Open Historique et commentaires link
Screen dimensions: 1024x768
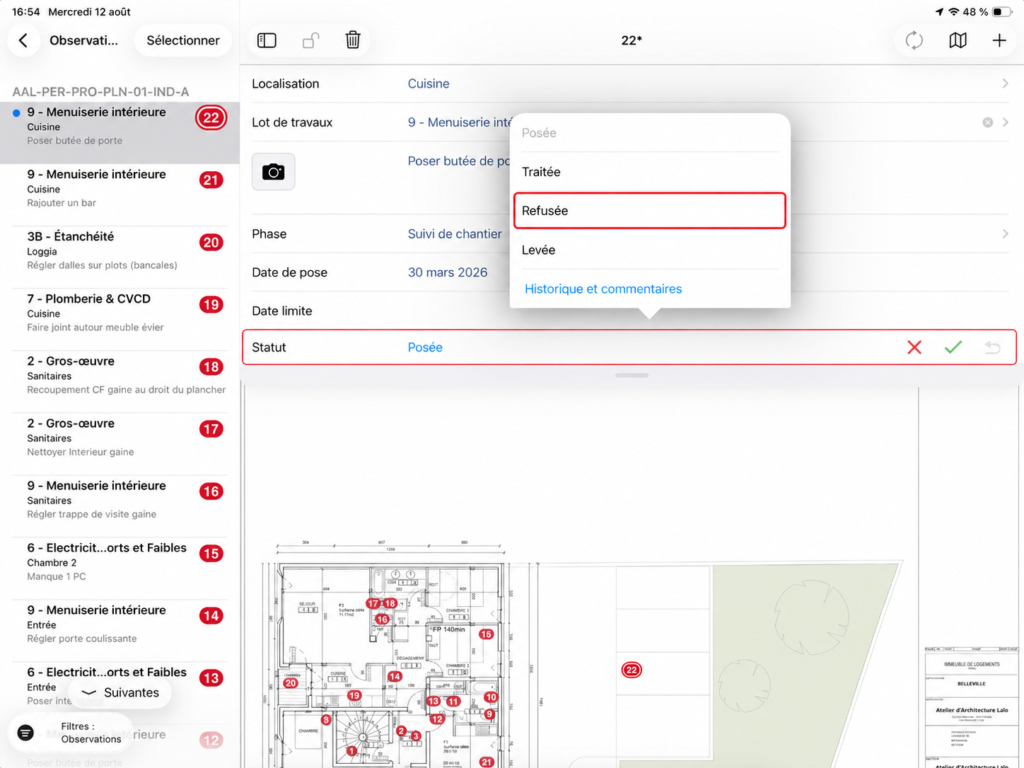(603, 289)
